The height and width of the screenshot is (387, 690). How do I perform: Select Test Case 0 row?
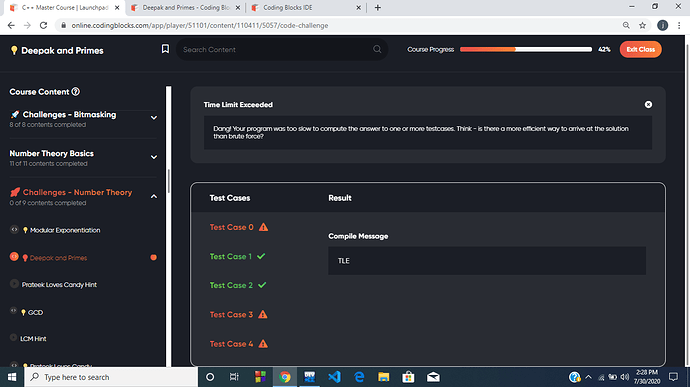239,227
